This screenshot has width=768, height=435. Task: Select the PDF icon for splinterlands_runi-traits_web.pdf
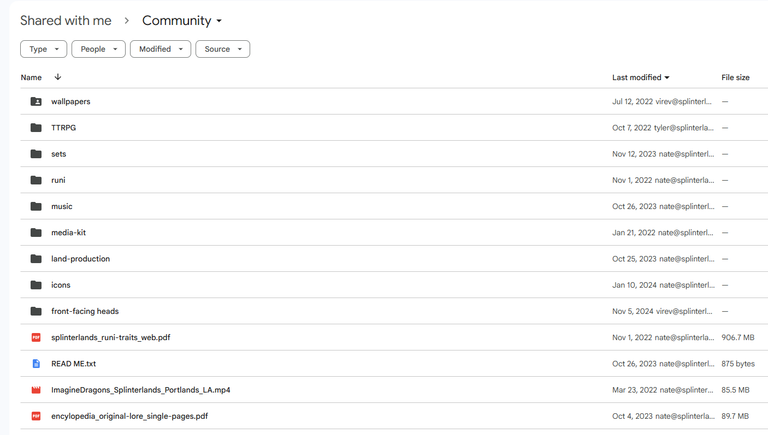[x=36, y=338]
